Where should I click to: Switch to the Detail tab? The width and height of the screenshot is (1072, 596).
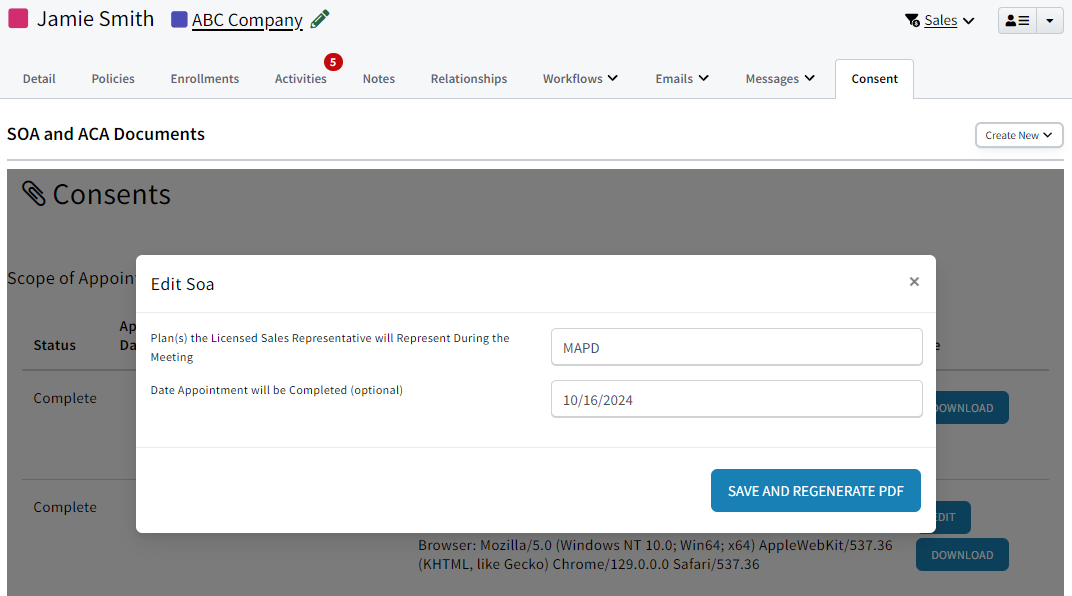(x=39, y=79)
